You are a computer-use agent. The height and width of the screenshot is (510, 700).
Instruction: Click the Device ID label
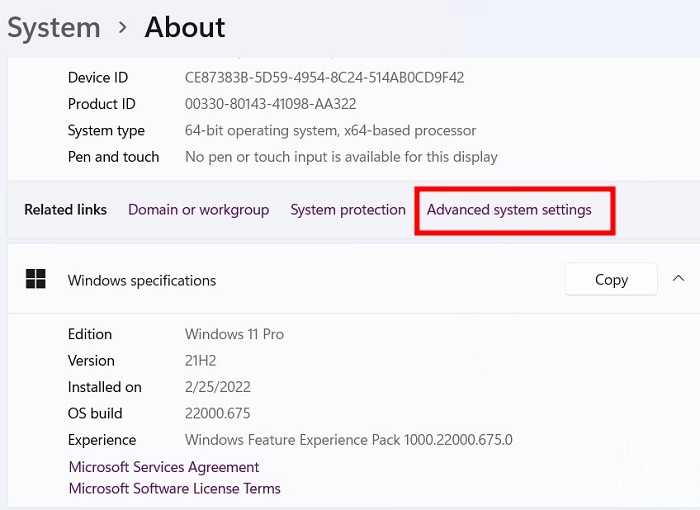click(98, 78)
